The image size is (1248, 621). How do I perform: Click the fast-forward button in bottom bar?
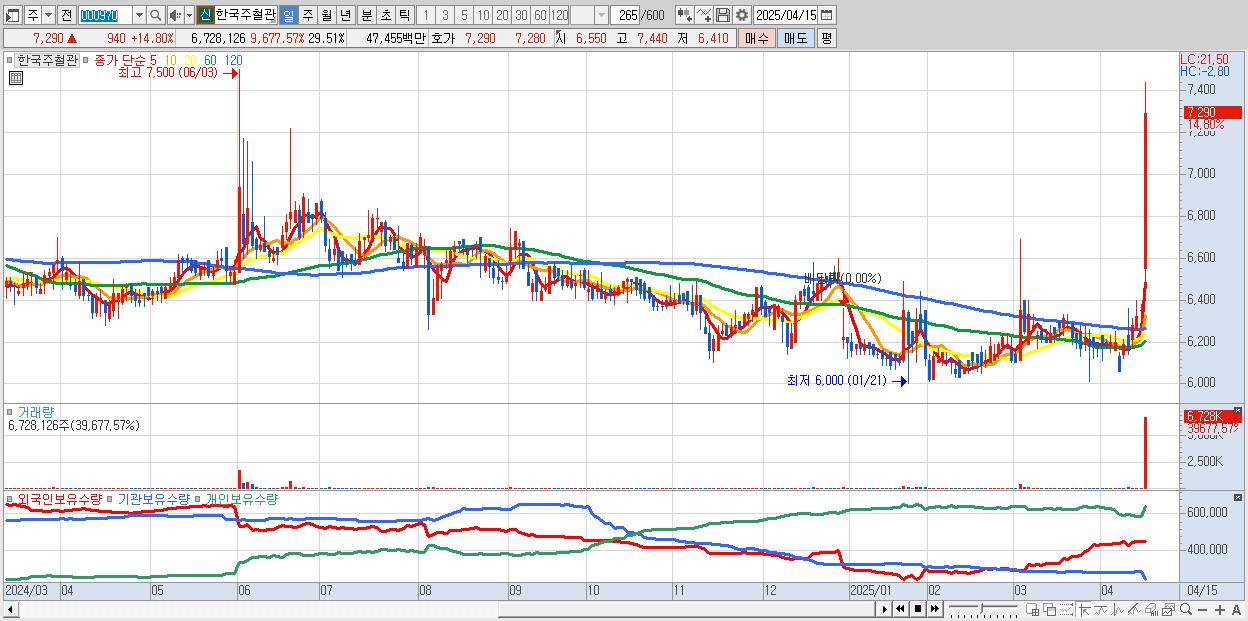coord(934,610)
